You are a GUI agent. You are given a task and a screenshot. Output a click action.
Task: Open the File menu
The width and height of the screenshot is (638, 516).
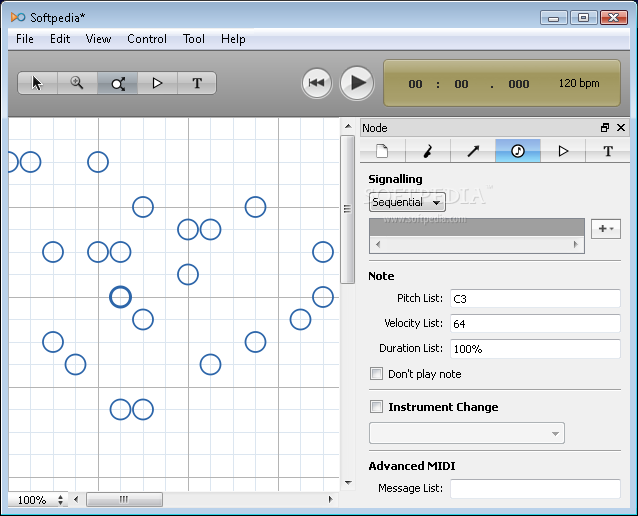25,39
